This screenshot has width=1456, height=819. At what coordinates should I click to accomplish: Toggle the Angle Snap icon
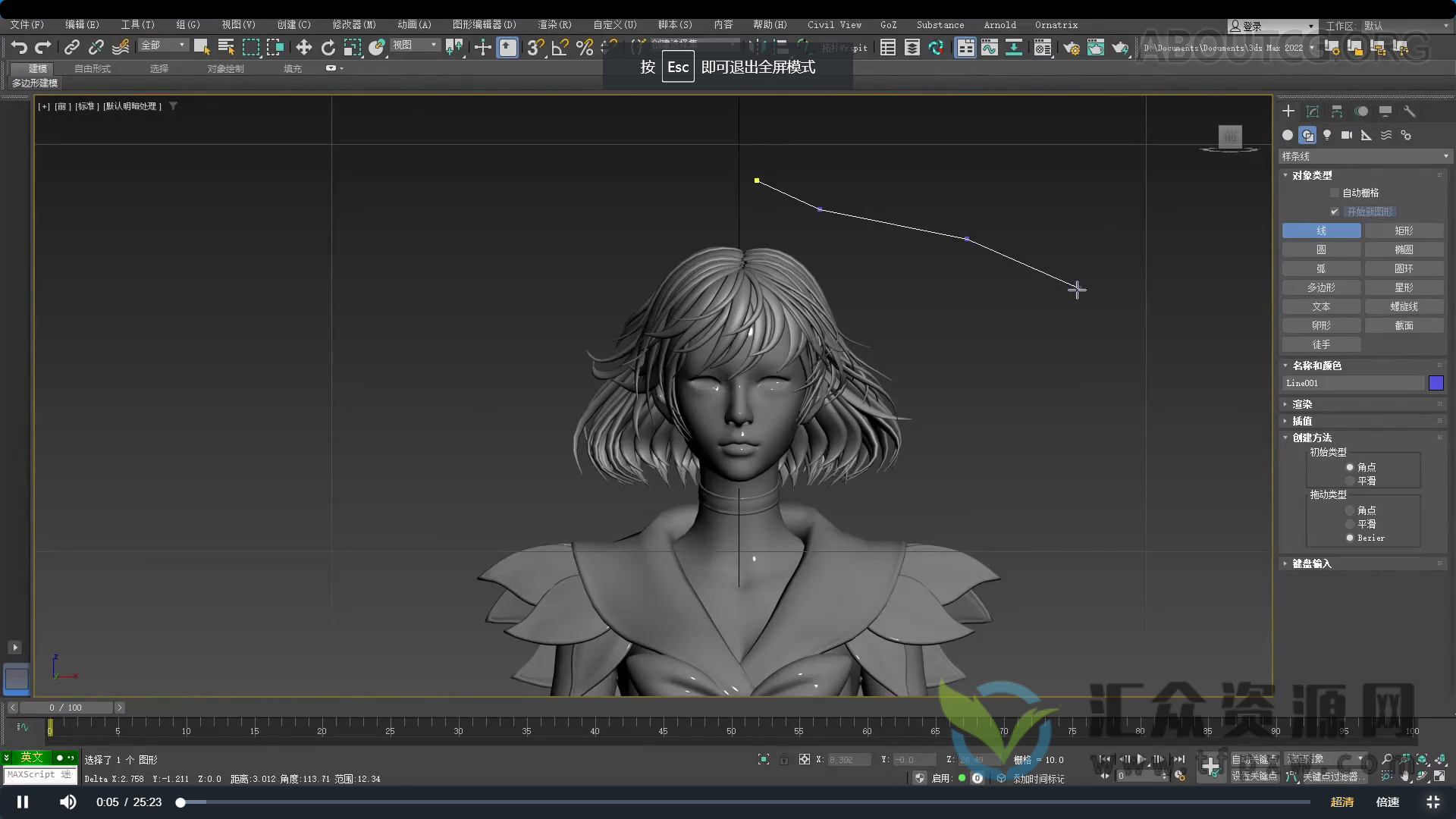[x=560, y=48]
